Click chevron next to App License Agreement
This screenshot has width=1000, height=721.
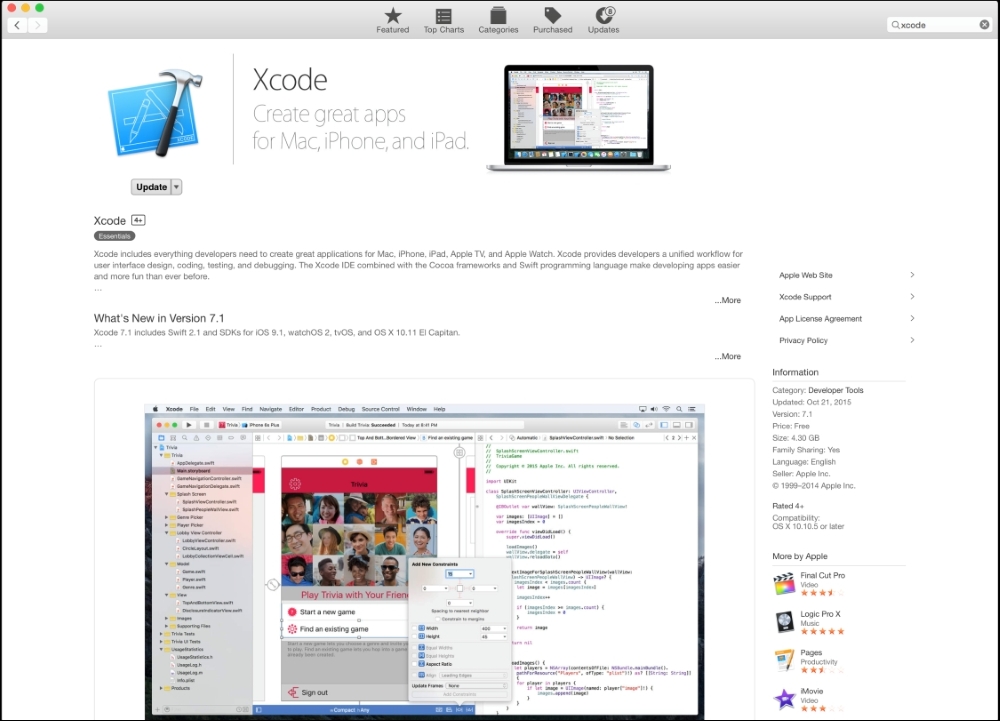click(912, 318)
